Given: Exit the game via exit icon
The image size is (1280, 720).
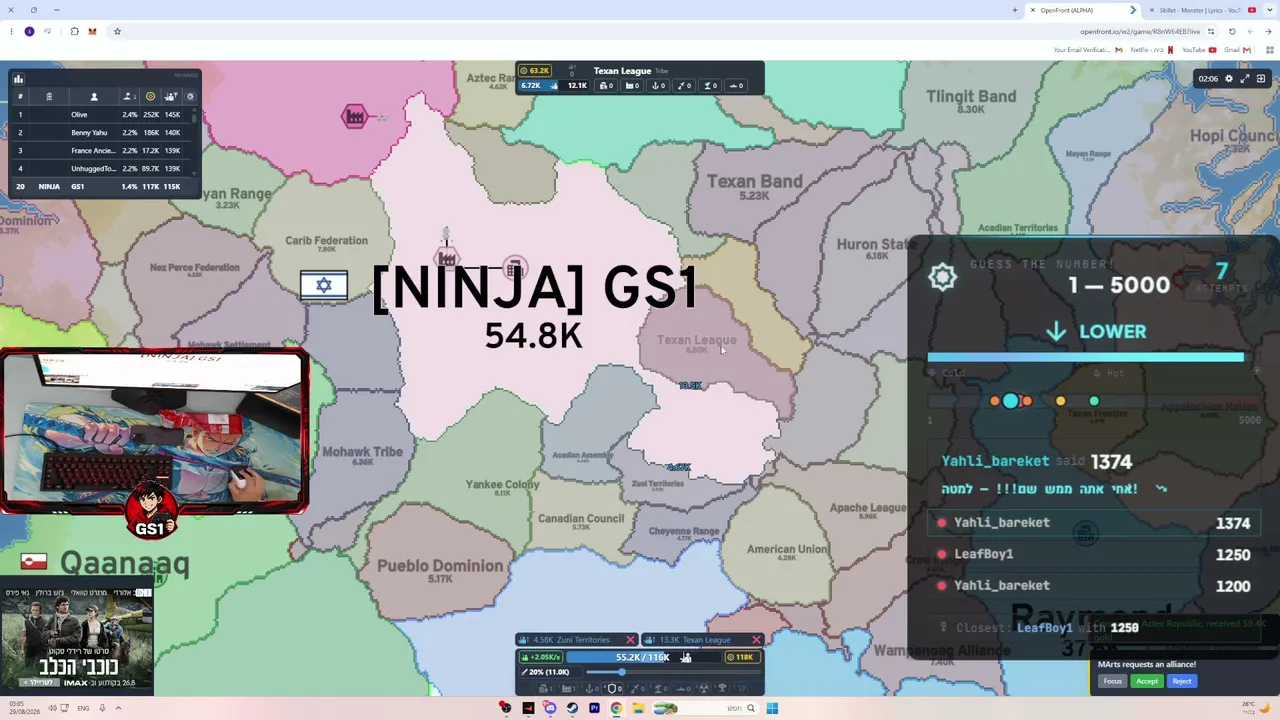Looking at the screenshot, I should pyautogui.click(x=1261, y=79).
